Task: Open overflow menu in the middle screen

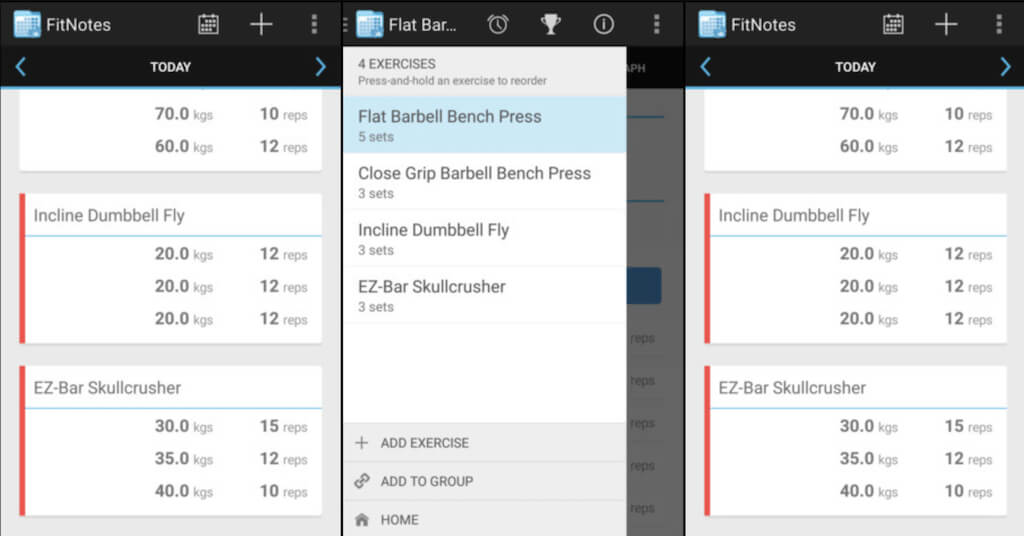Action: (656, 24)
